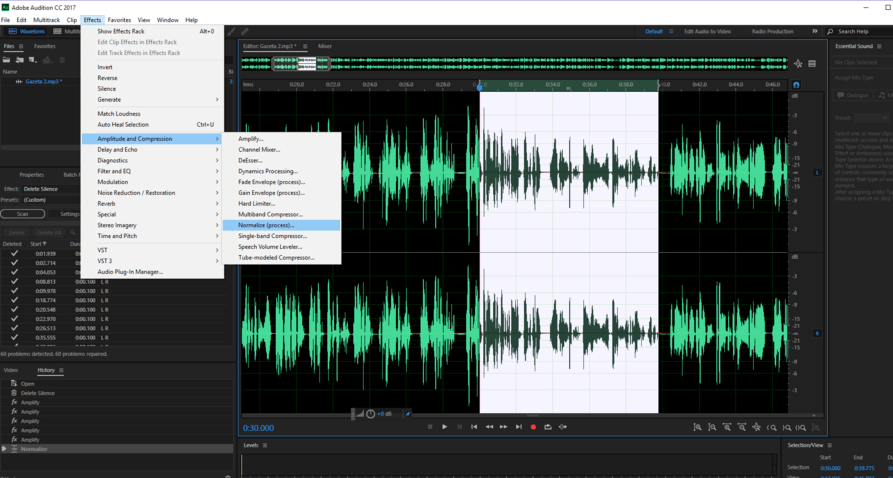This screenshot has height=478, width=893.
Task: Click Zoom In at In Point icon
Action: point(772,427)
